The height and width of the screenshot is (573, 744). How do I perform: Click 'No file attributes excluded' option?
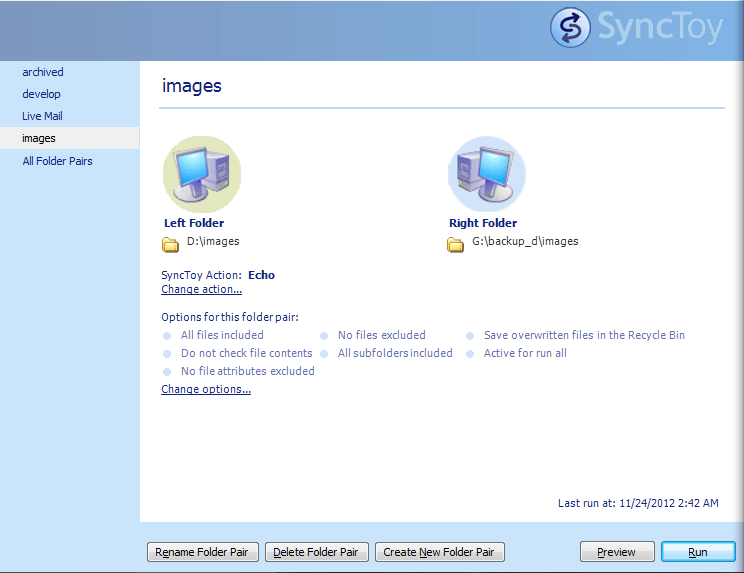click(248, 371)
